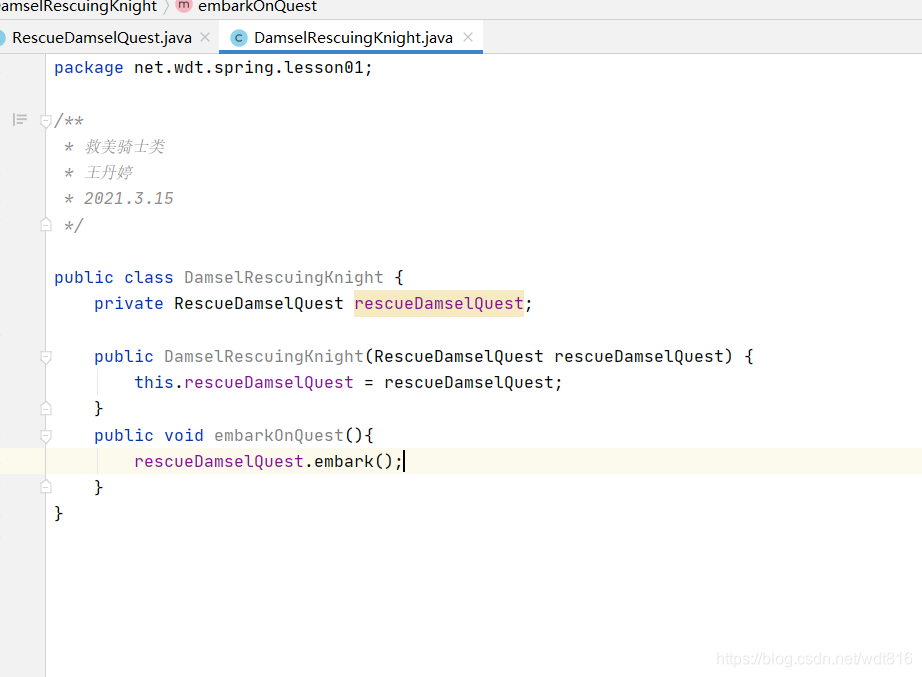Click the private keyword
Image resolution: width=922 pixels, height=677 pixels.
tap(129, 304)
